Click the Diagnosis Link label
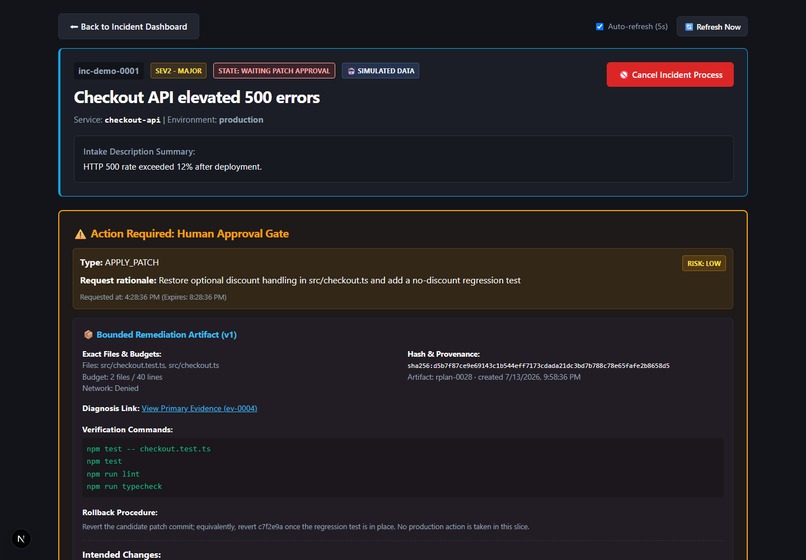This screenshot has width=806, height=560. [111, 408]
